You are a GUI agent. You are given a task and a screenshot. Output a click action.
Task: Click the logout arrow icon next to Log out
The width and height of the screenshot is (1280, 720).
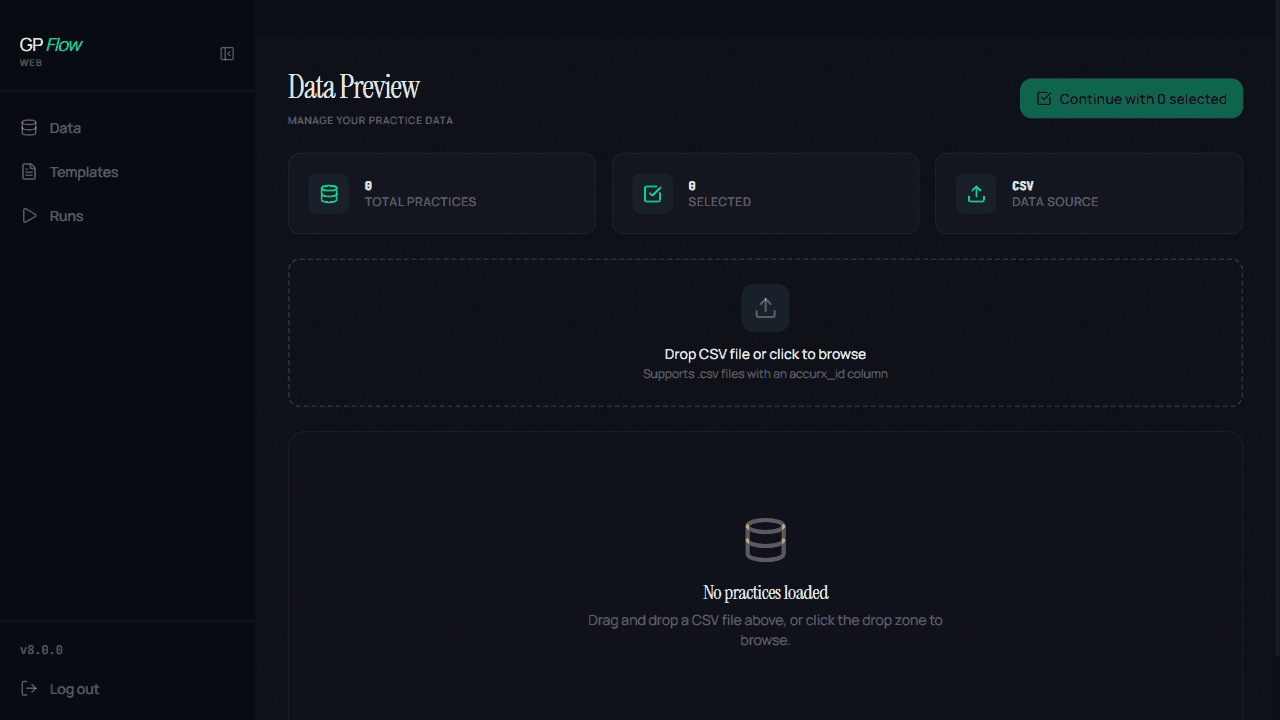coord(28,688)
